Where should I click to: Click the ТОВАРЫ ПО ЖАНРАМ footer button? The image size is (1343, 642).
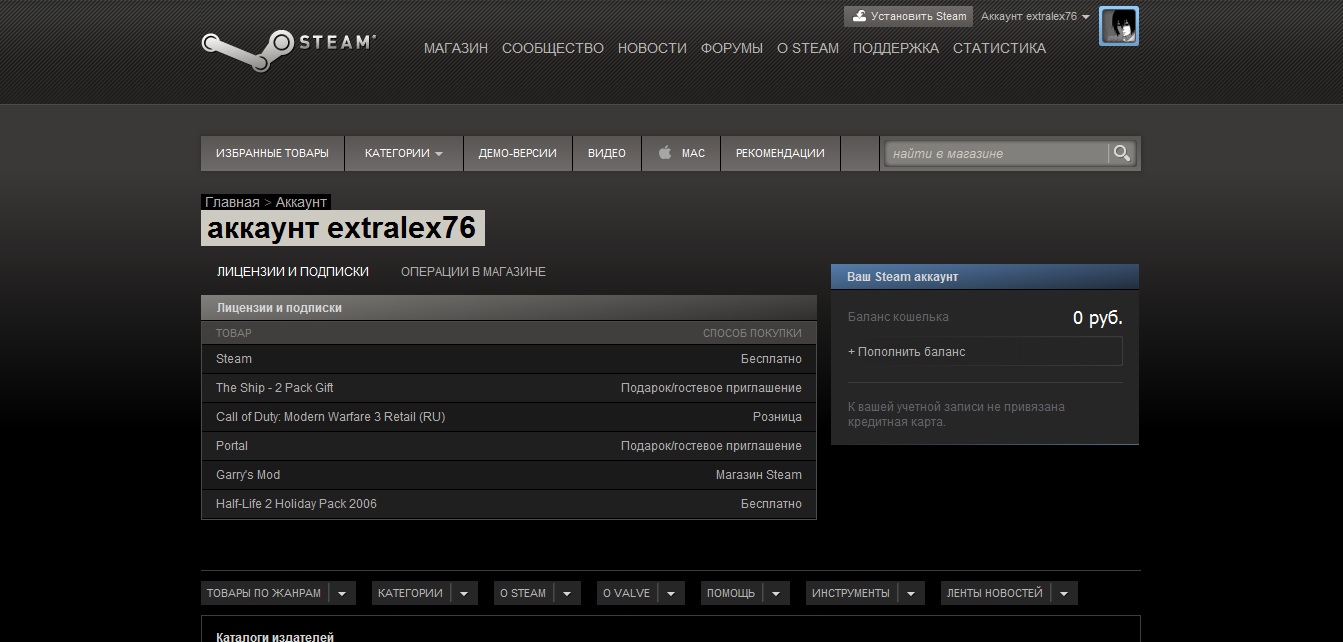264,593
